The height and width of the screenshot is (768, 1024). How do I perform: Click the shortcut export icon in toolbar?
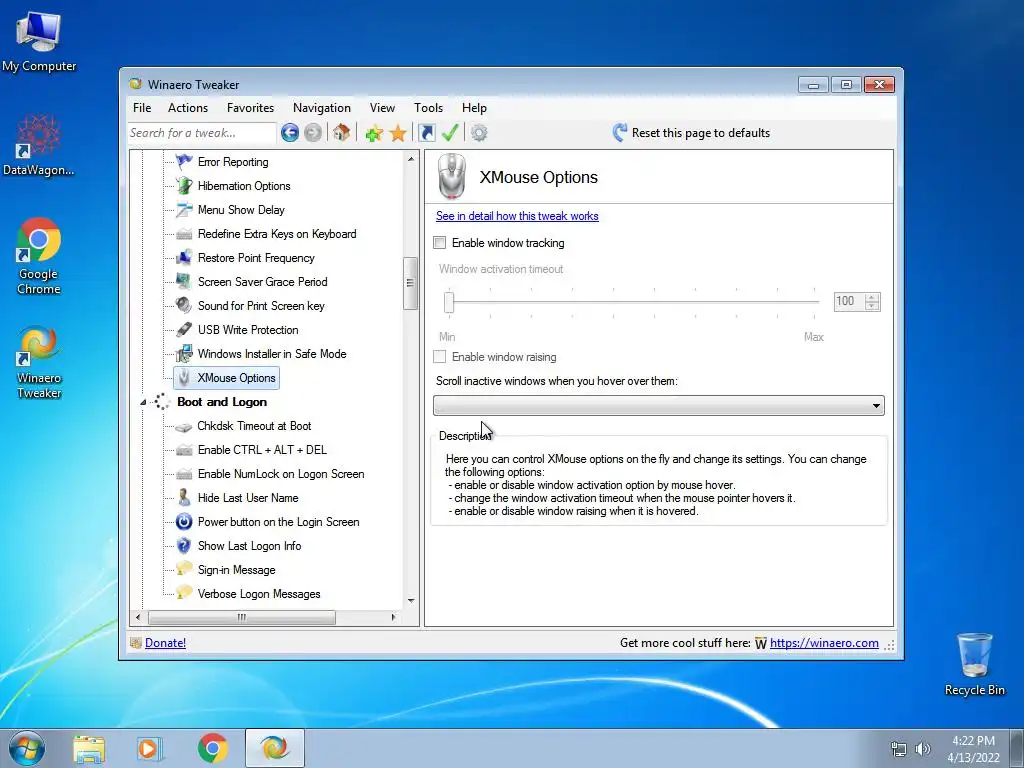[x=426, y=133]
